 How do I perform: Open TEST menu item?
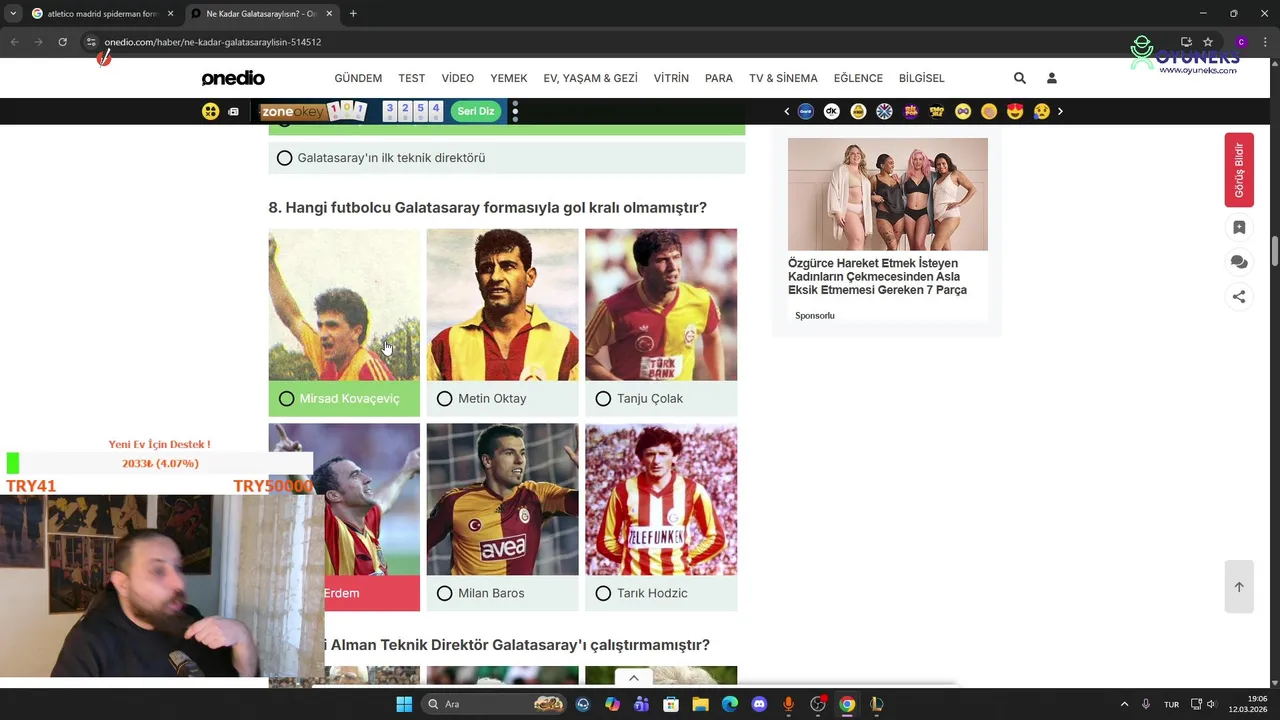click(412, 78)
